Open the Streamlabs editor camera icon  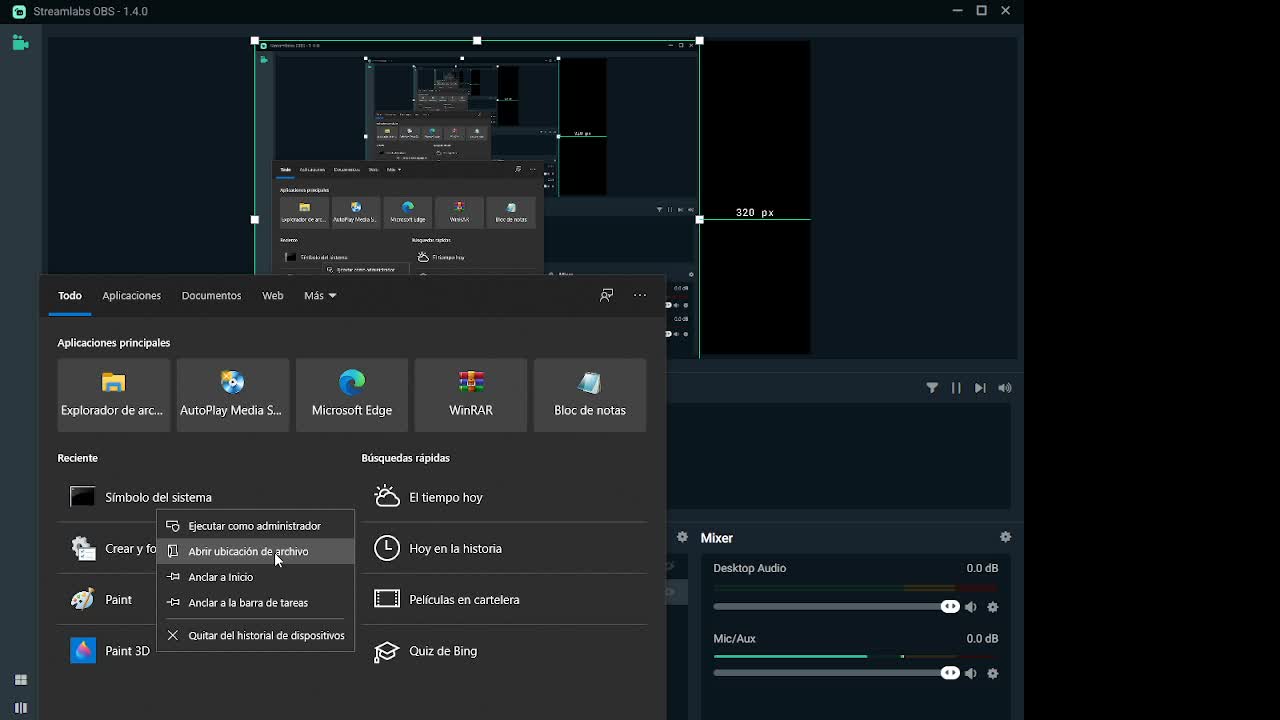pyautogui.click(x=20, y=43)
